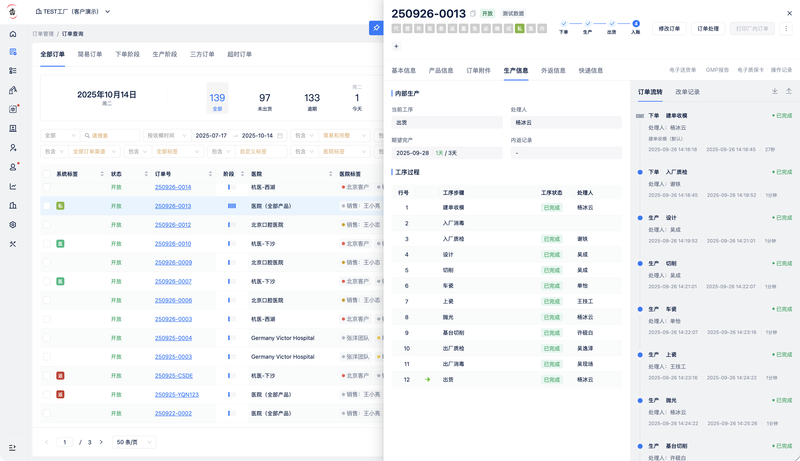
Task: Select the checkbox for order 250925-CSDE
Action: pyautogui.click(x=46, y=376)
